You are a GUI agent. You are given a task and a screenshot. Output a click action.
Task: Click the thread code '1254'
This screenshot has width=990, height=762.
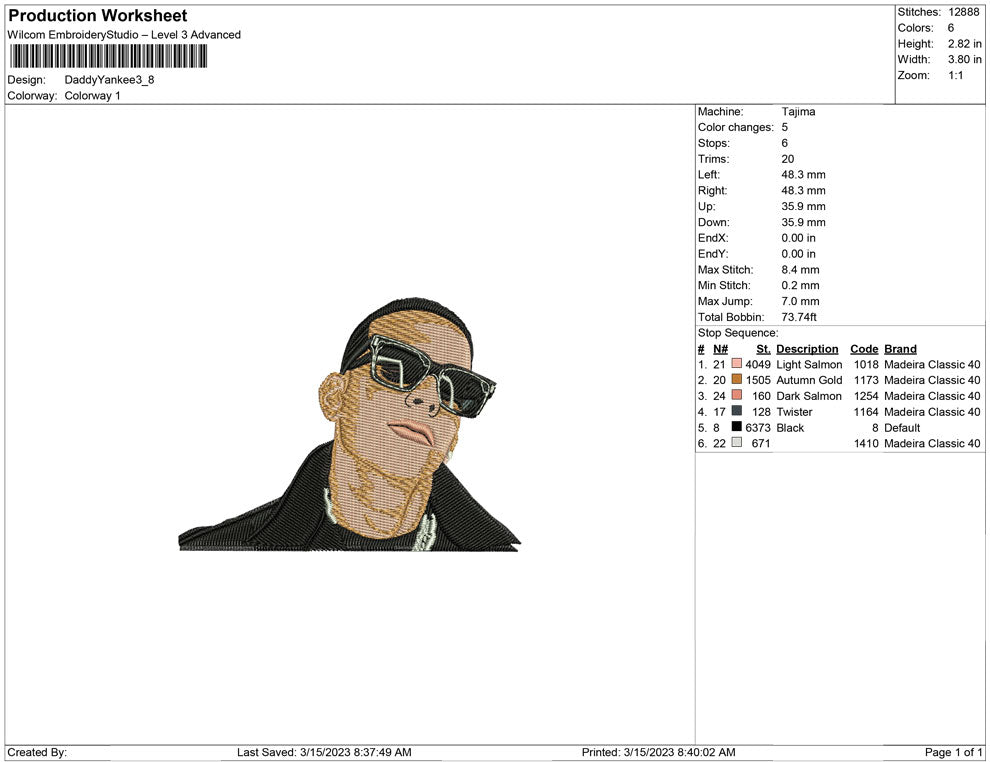[x=866, y=396]
